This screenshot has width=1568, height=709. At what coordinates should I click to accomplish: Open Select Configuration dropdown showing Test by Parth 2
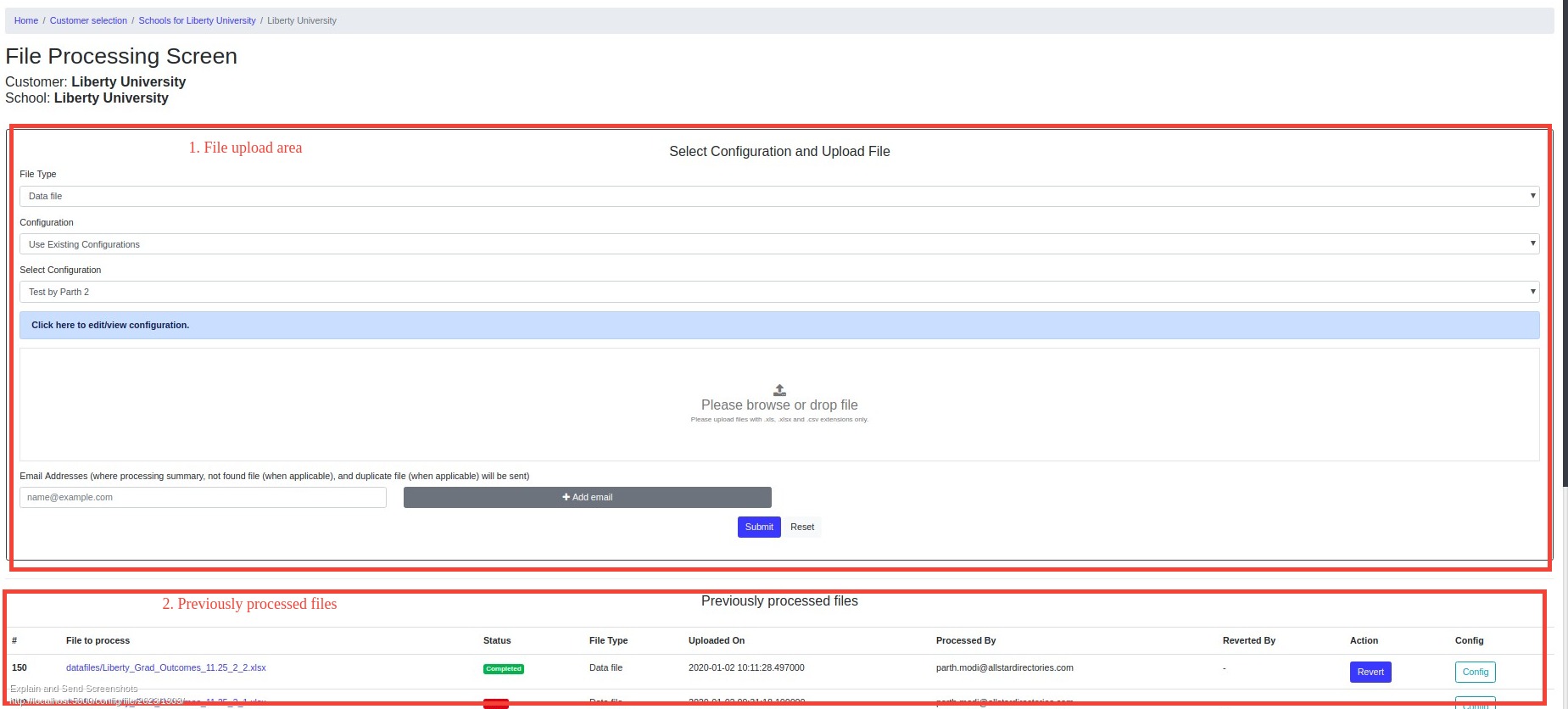778,292
